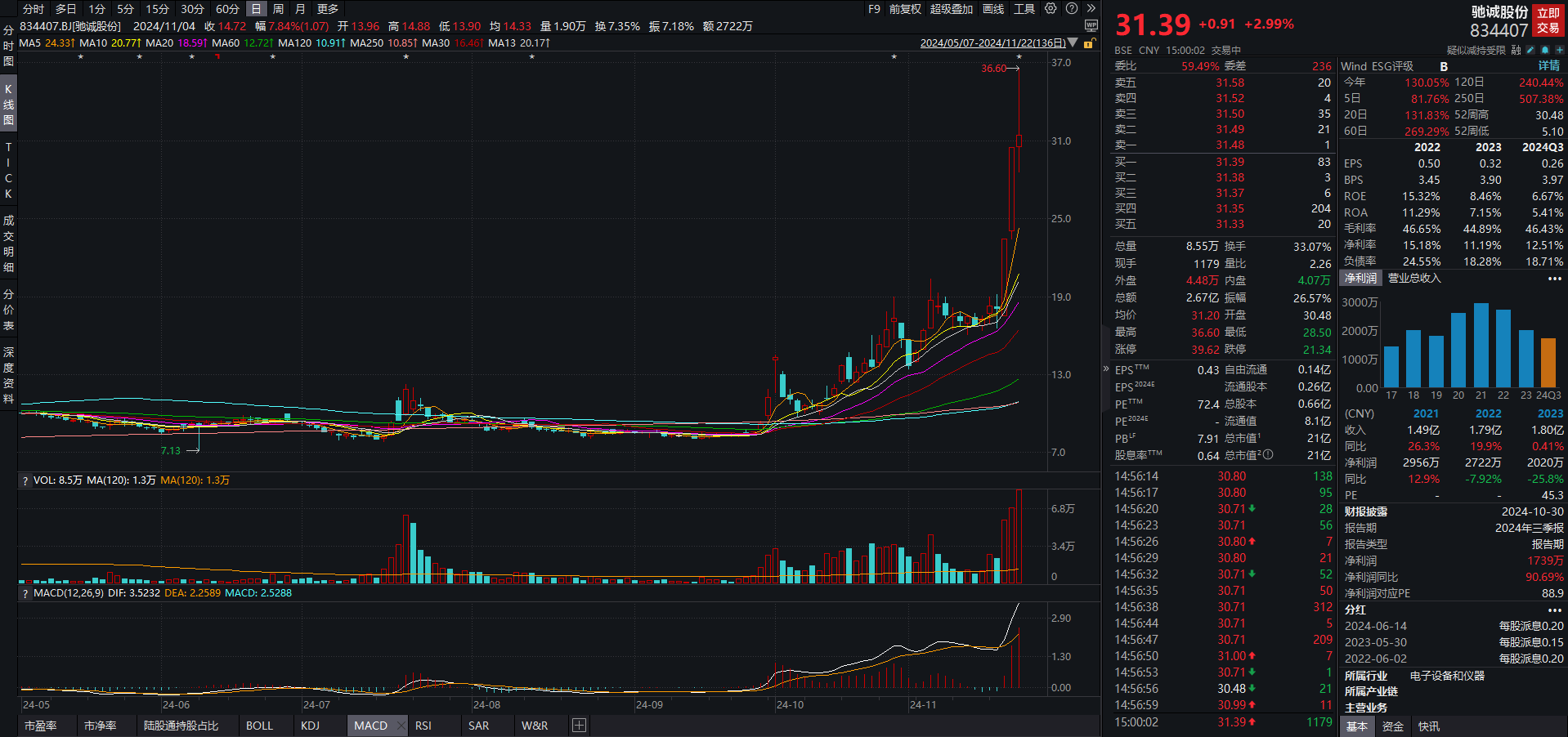
Task: Click the WP monitor icon
Action: (1091, 25)
